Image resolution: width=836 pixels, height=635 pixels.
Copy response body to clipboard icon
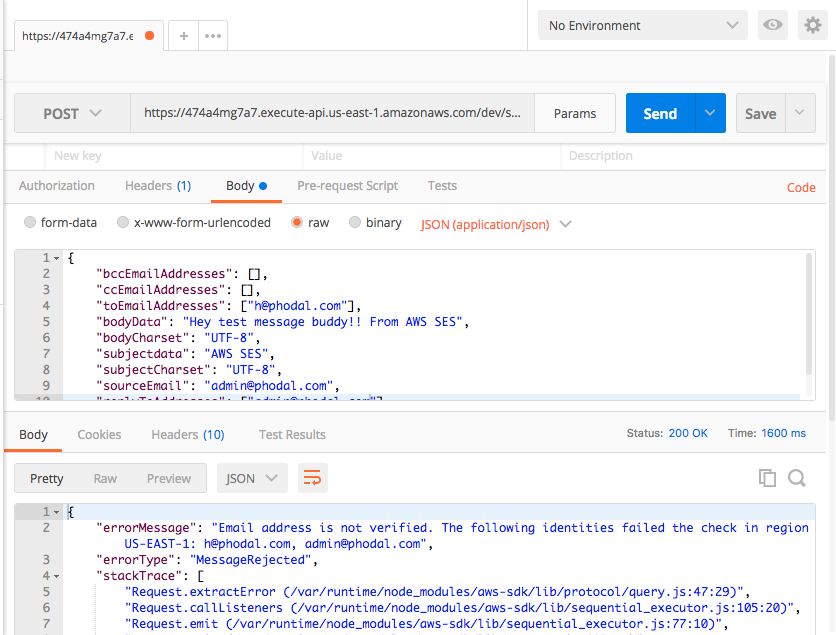[767, 478]
